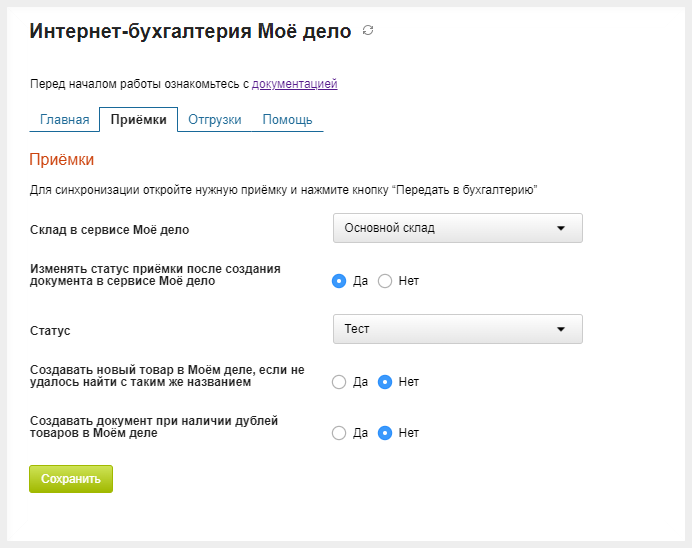This screenshot has width=692, height=548.
Task: Select the Приёмки tab
Action: [139, 120]
